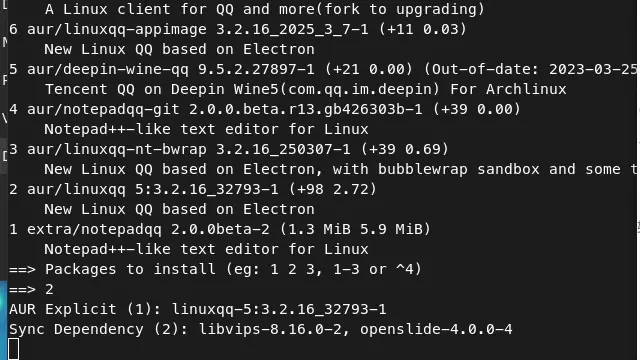The width and height of the screenshot is (640, 360).
Task: Click the 'Packages to install' prompt line
Action: click(215, 269)
